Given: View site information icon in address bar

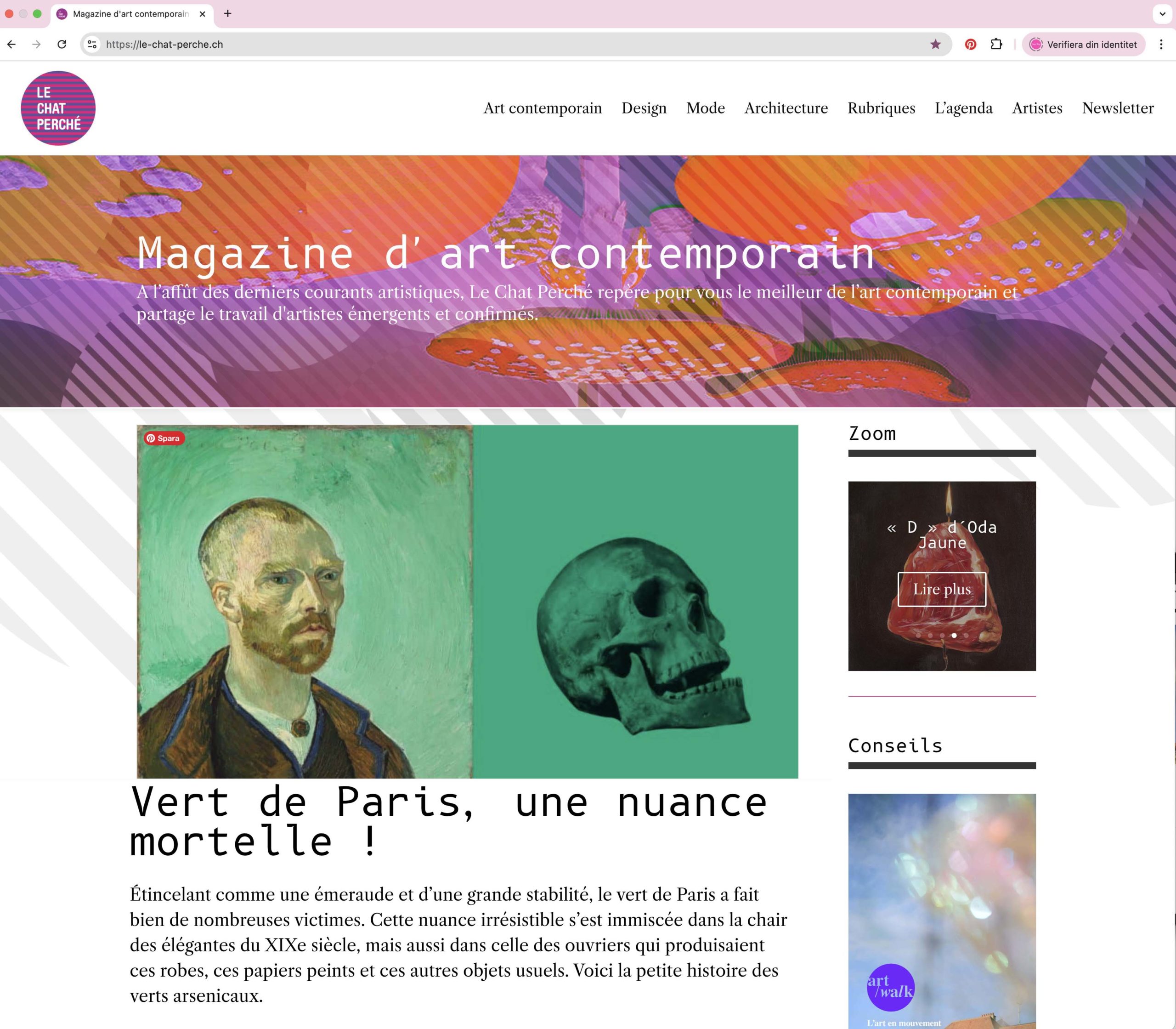Looking at the screenshot, I should pos(92,44).
